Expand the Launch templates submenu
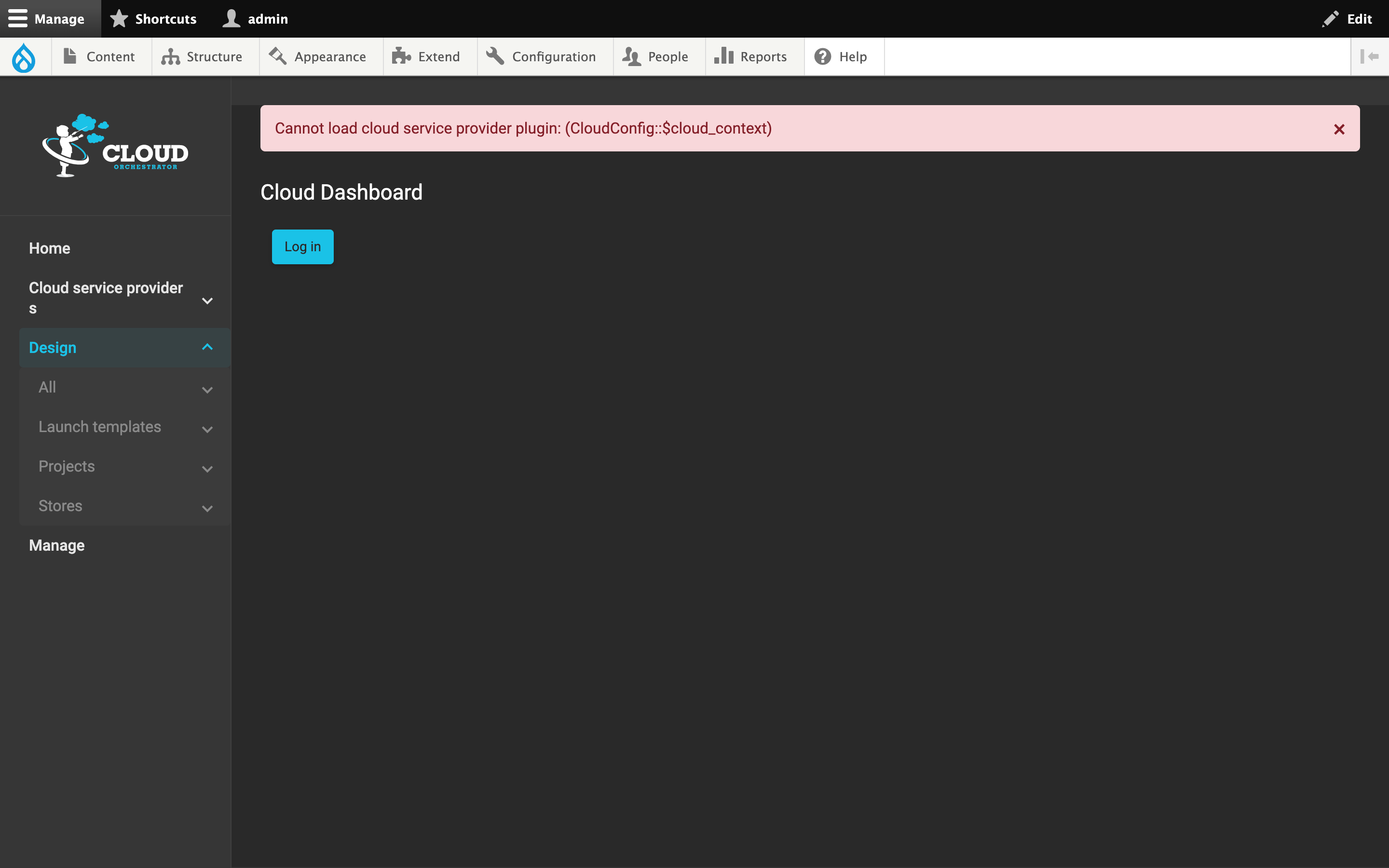The image size is (1389, 868). [x=206, y=429]
